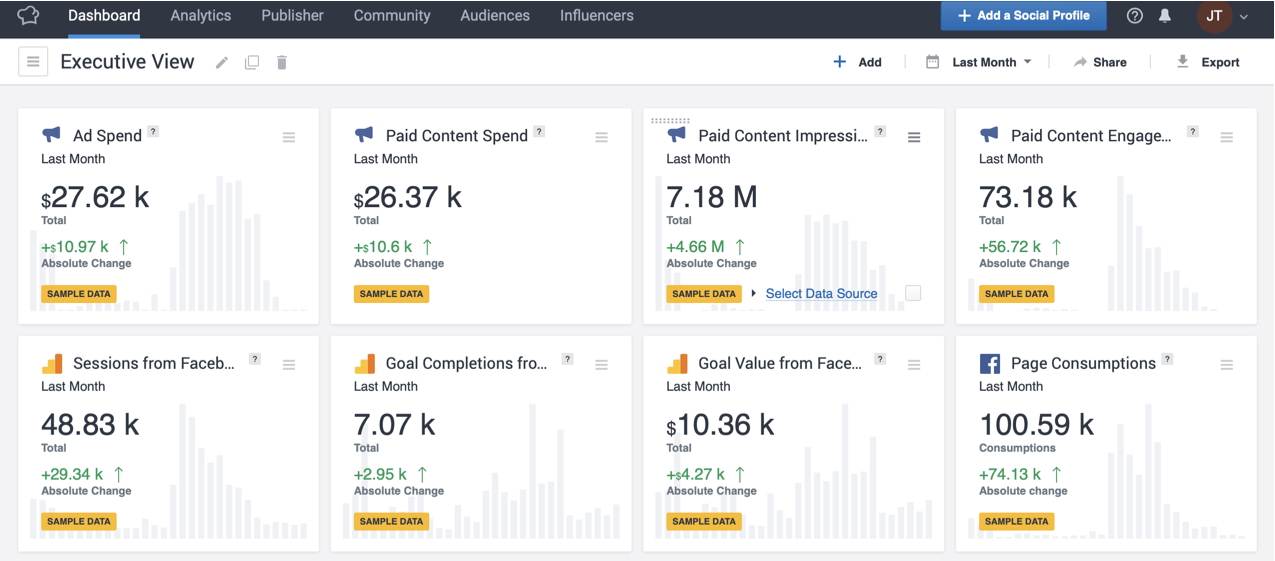The image size is (1275, 561).
Task: Open the help question mark icon
Action: click(x=1134, y=16)
